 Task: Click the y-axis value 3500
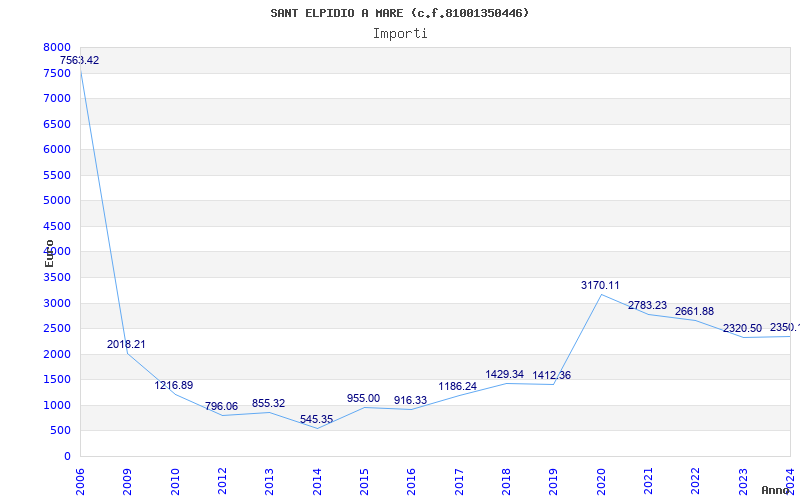tap(57, 278)
